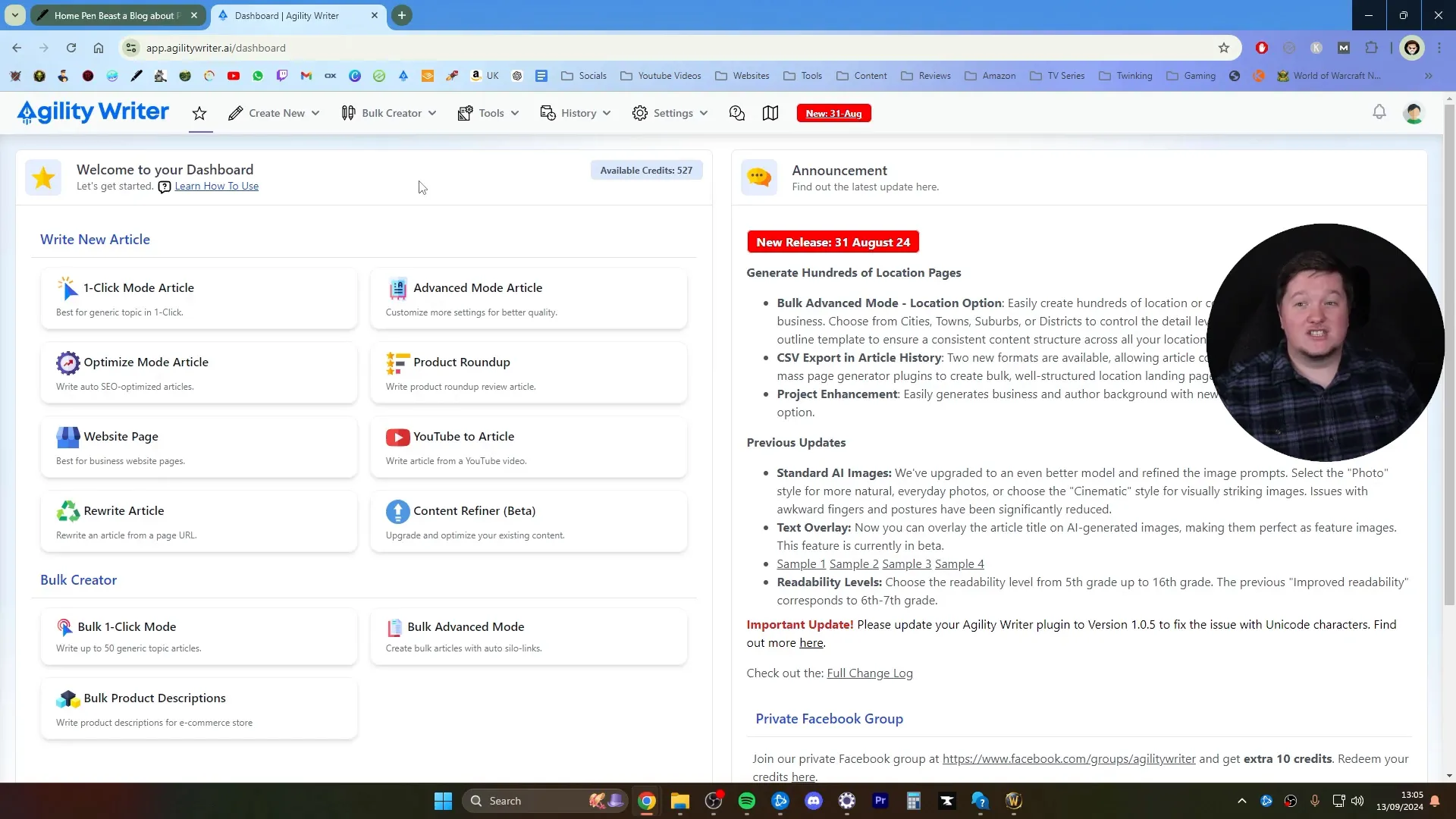The image size is (1456, 819).
Task: Click the Product Roundup icon
Action: 397,362
